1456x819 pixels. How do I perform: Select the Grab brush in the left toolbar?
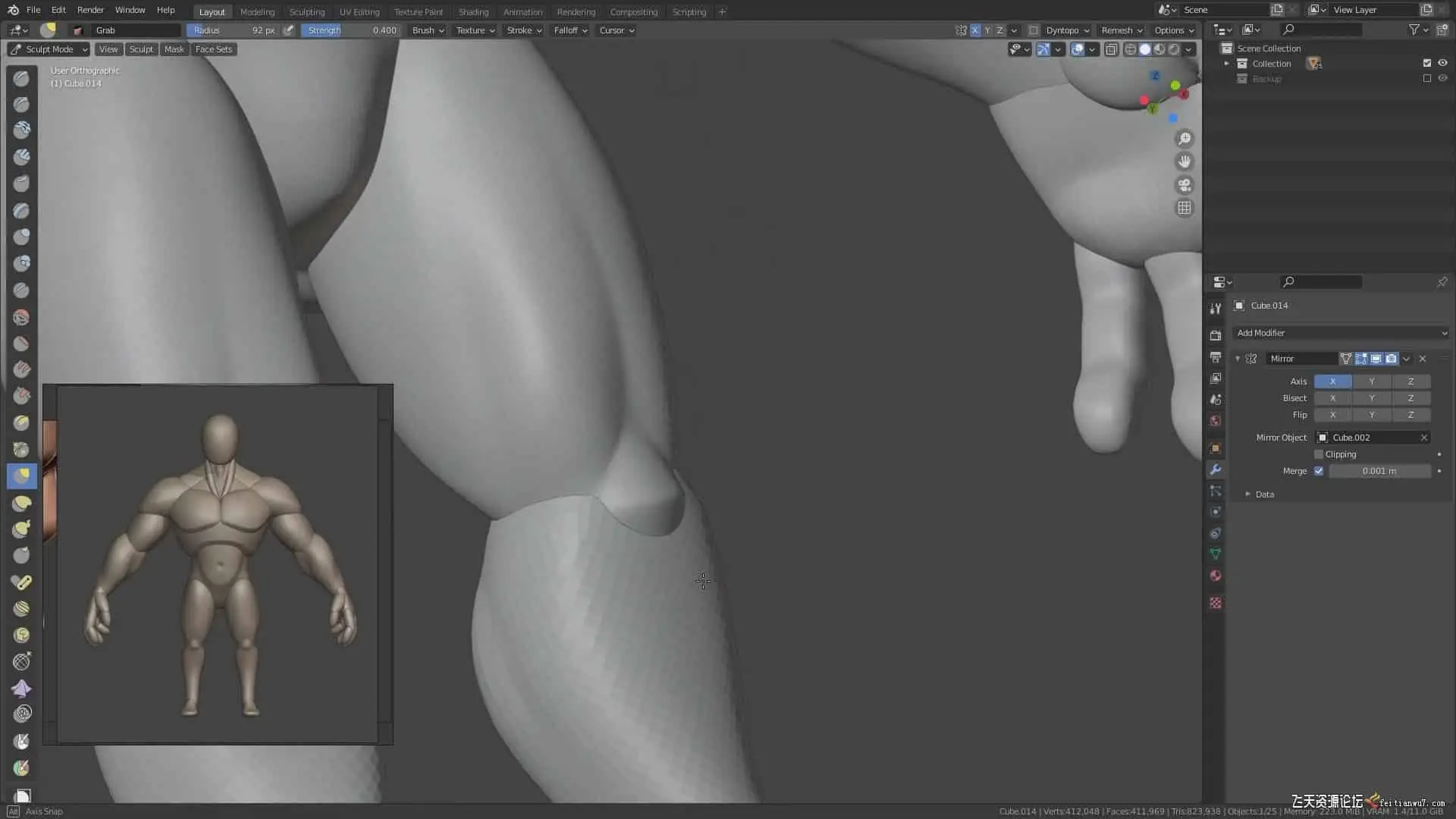click(21, 476)
